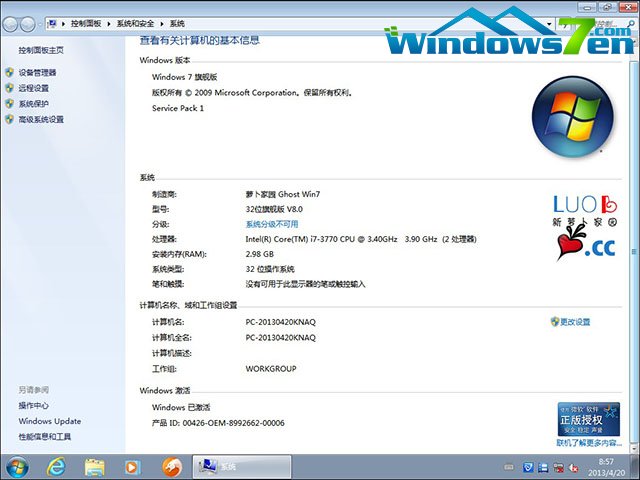
Task: Expand the arrow after 系统和安全 in breadcrumb
Action: click(162, 24)
